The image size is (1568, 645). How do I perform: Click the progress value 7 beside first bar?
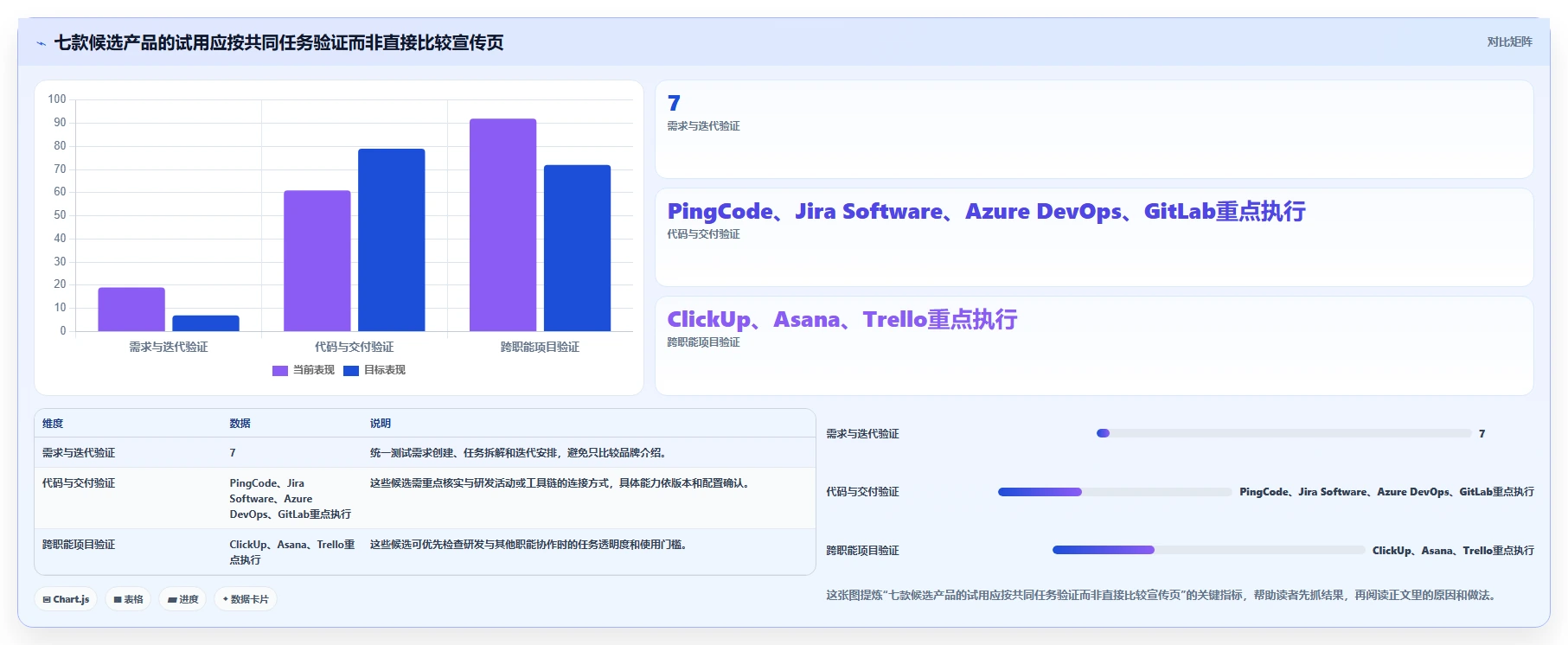[1482, 434]
